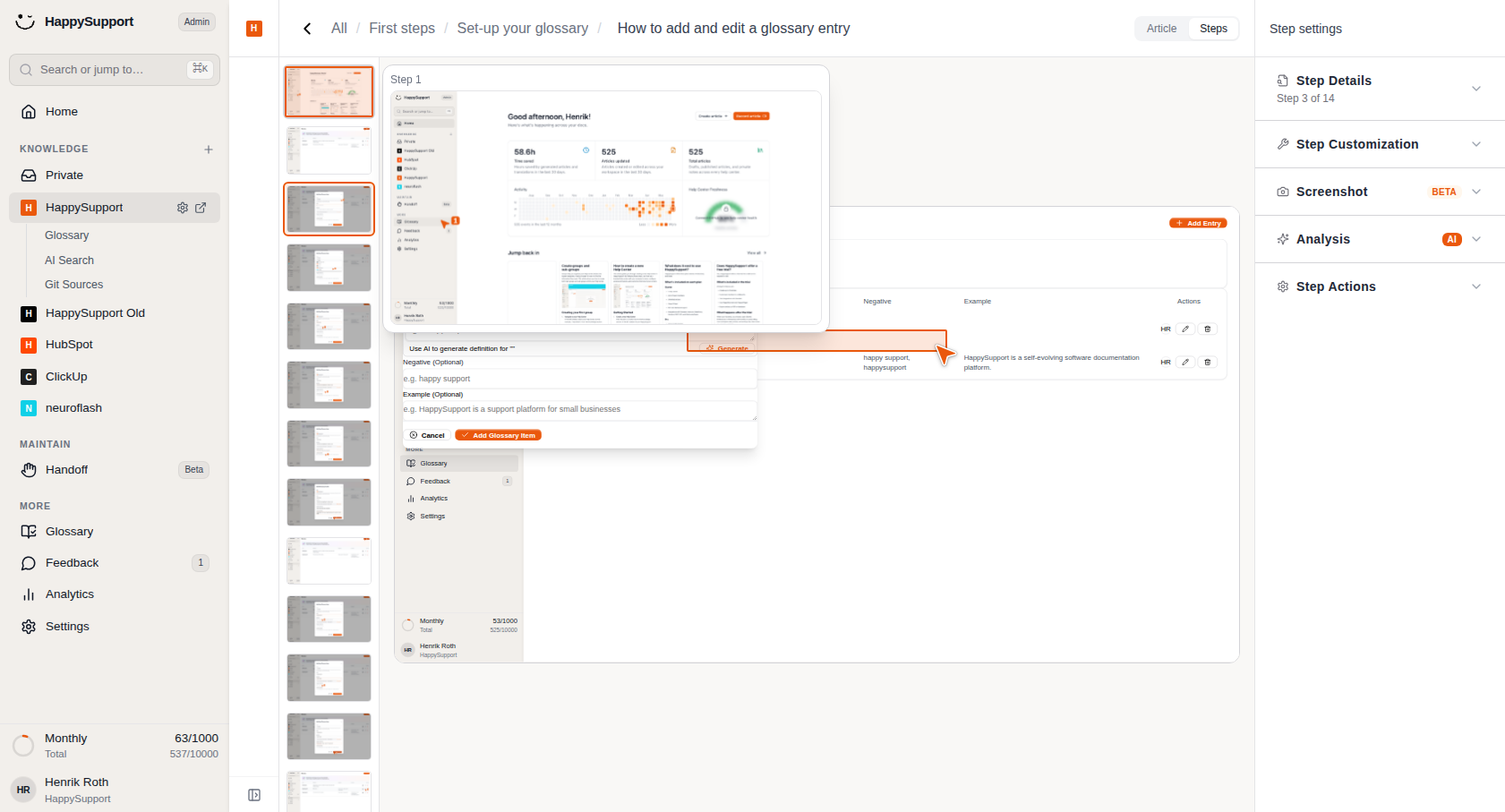The image size is (1505, 812).
Task: Select the ClickUp C icon
Action: click(x=29, y=377)
